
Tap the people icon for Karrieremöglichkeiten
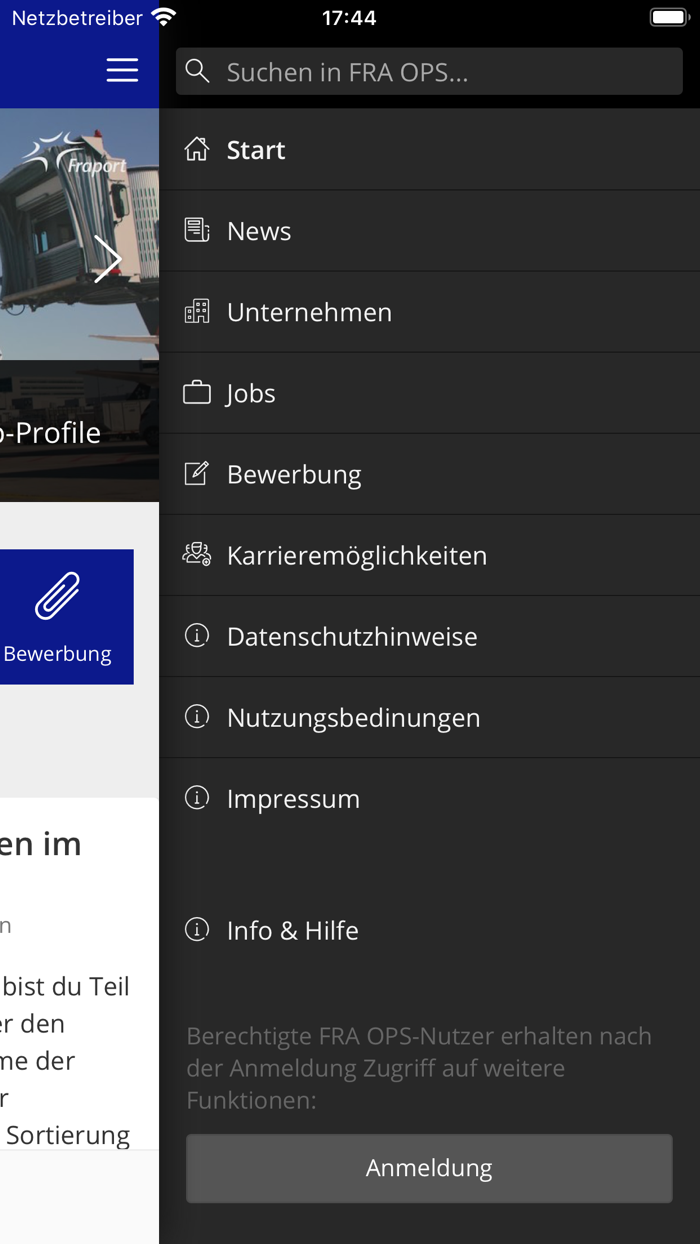tap(197, 554)
